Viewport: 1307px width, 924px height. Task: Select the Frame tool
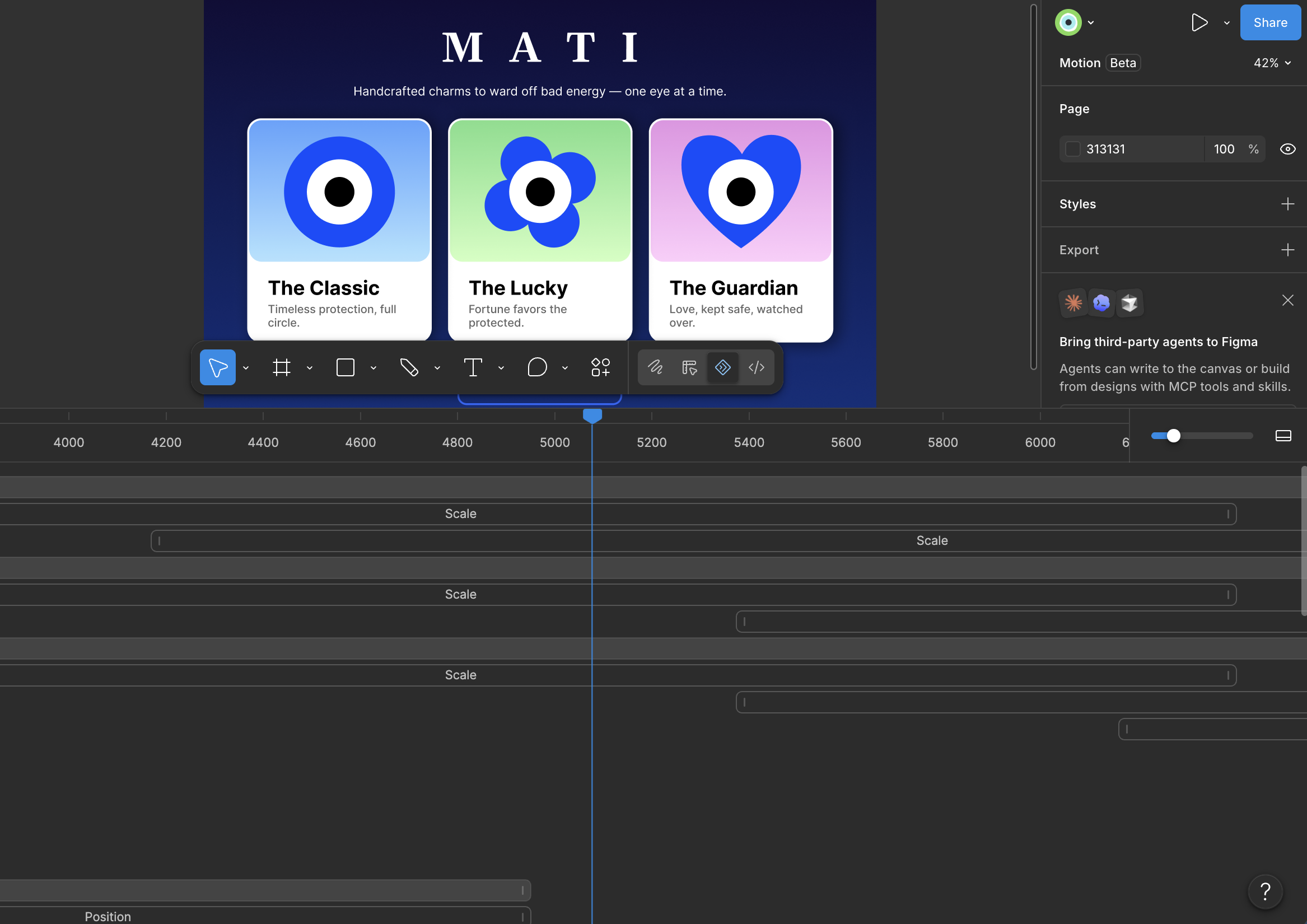coord(281,367)
